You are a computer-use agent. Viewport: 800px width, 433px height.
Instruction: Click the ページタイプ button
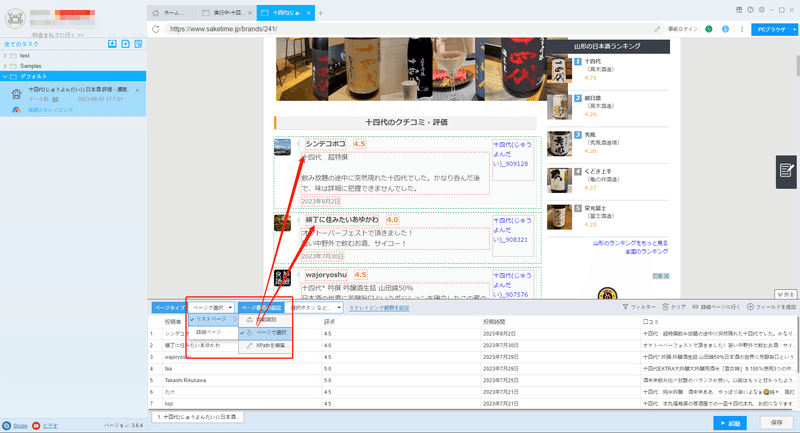click(169, 308)
